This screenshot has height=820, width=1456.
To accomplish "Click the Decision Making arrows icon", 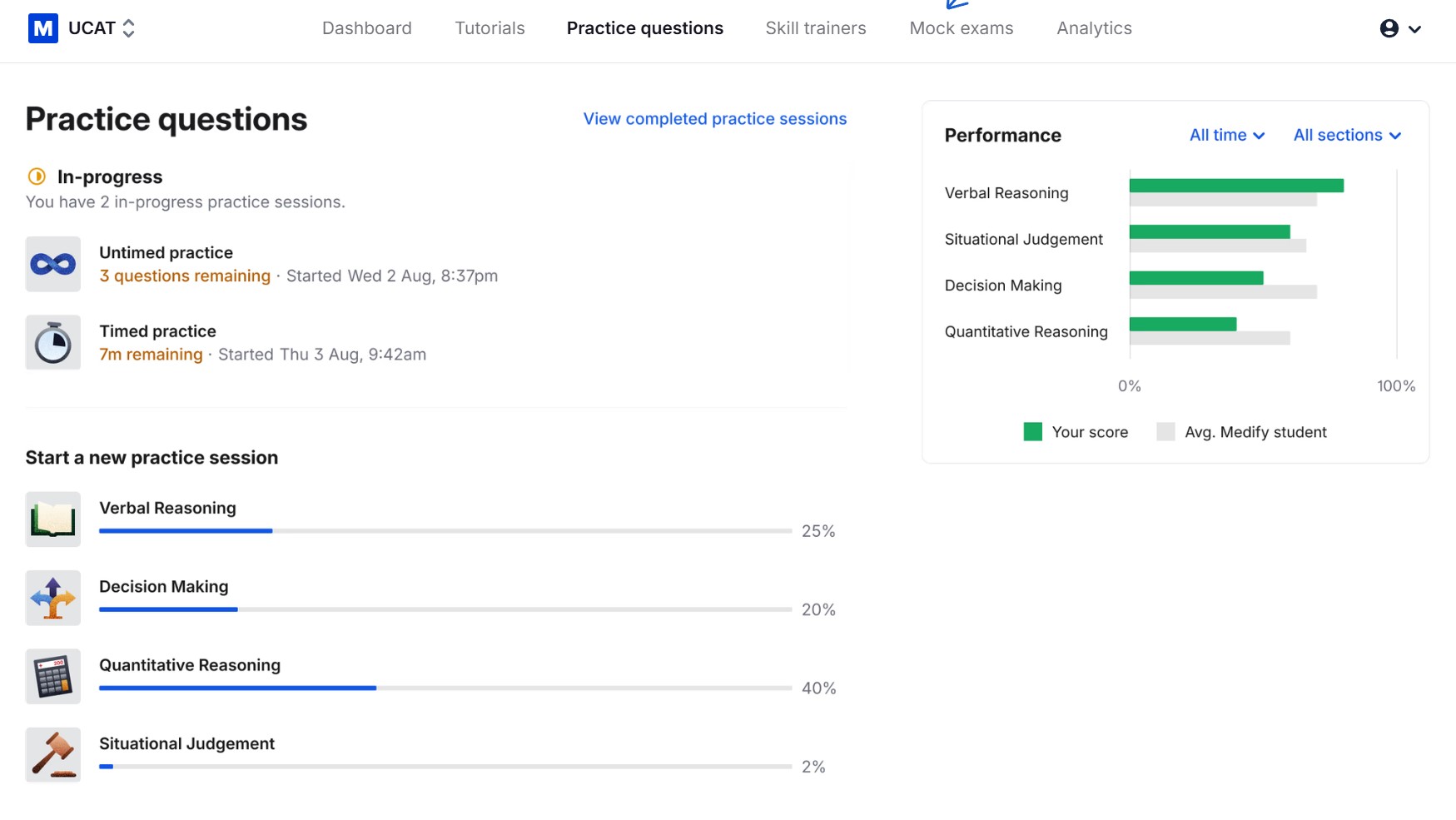I will coord(53,598).
